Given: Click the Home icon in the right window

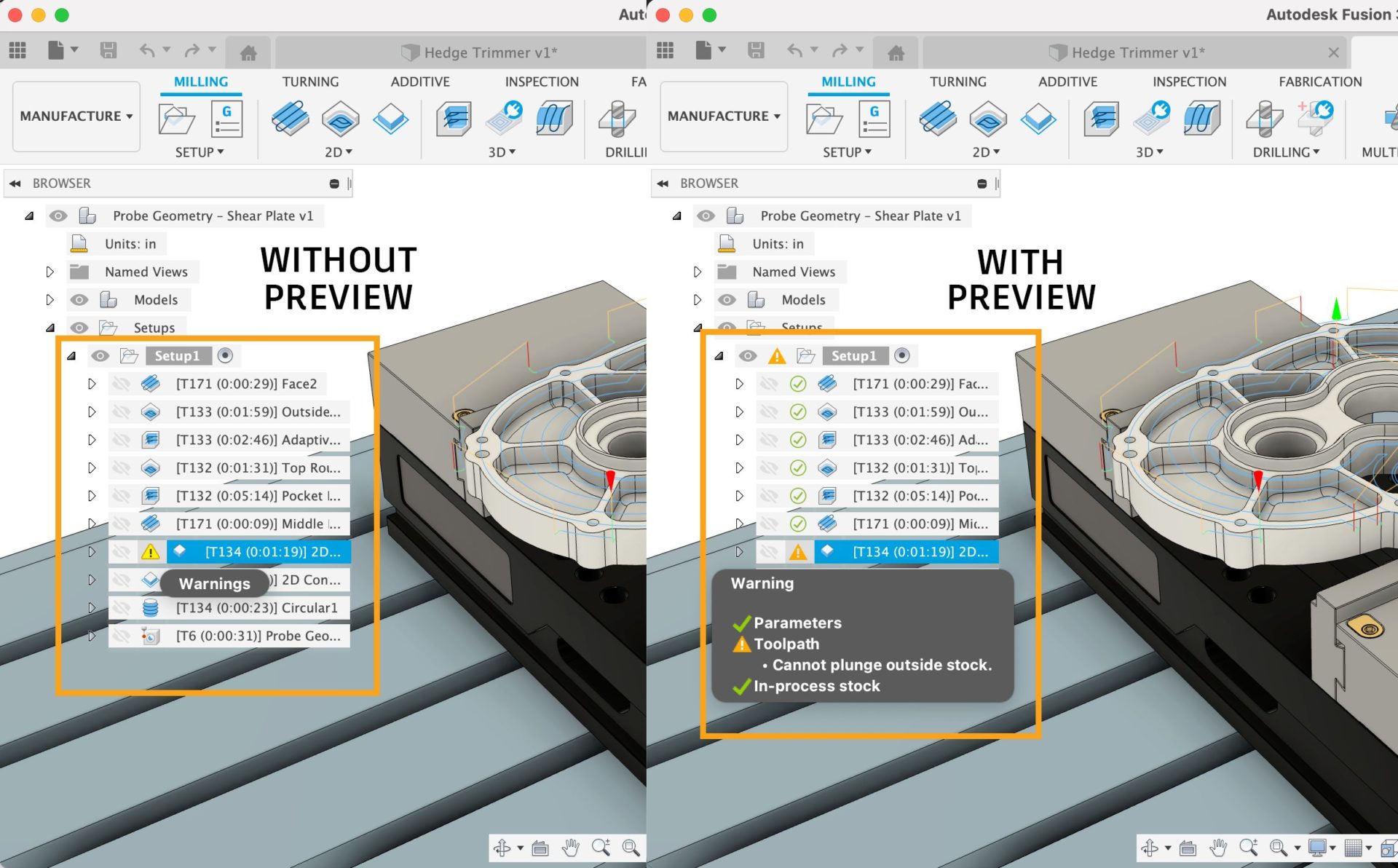Looking at the screenshot, I should click(x=896, y=52).
